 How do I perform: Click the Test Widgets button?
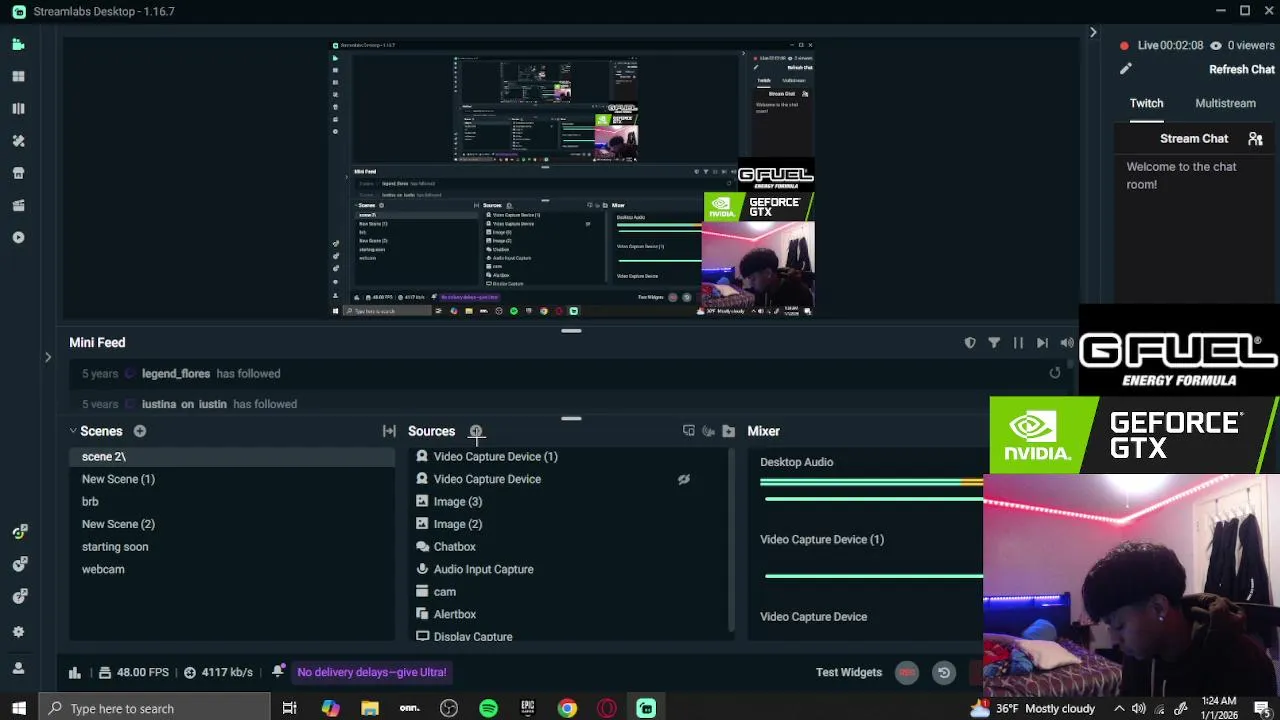[x=849, y=672]
